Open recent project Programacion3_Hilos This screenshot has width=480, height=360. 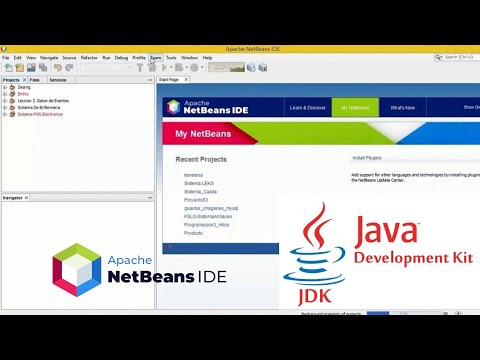point(206,225)
